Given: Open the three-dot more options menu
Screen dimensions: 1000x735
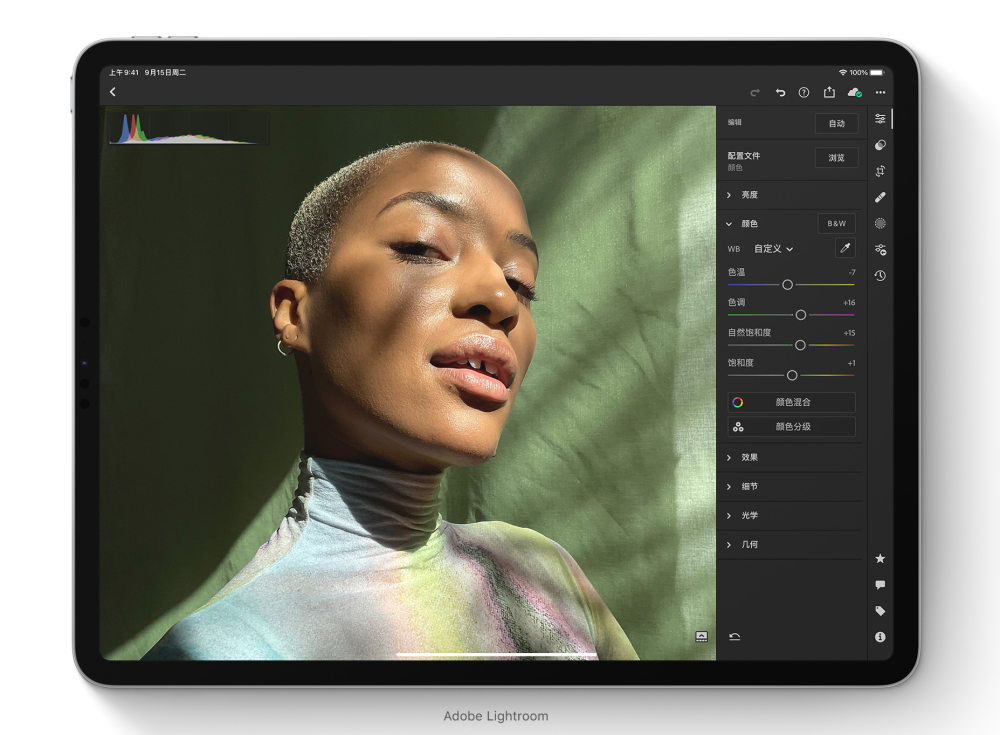Looking at the screenshot, I should (880, 93).
